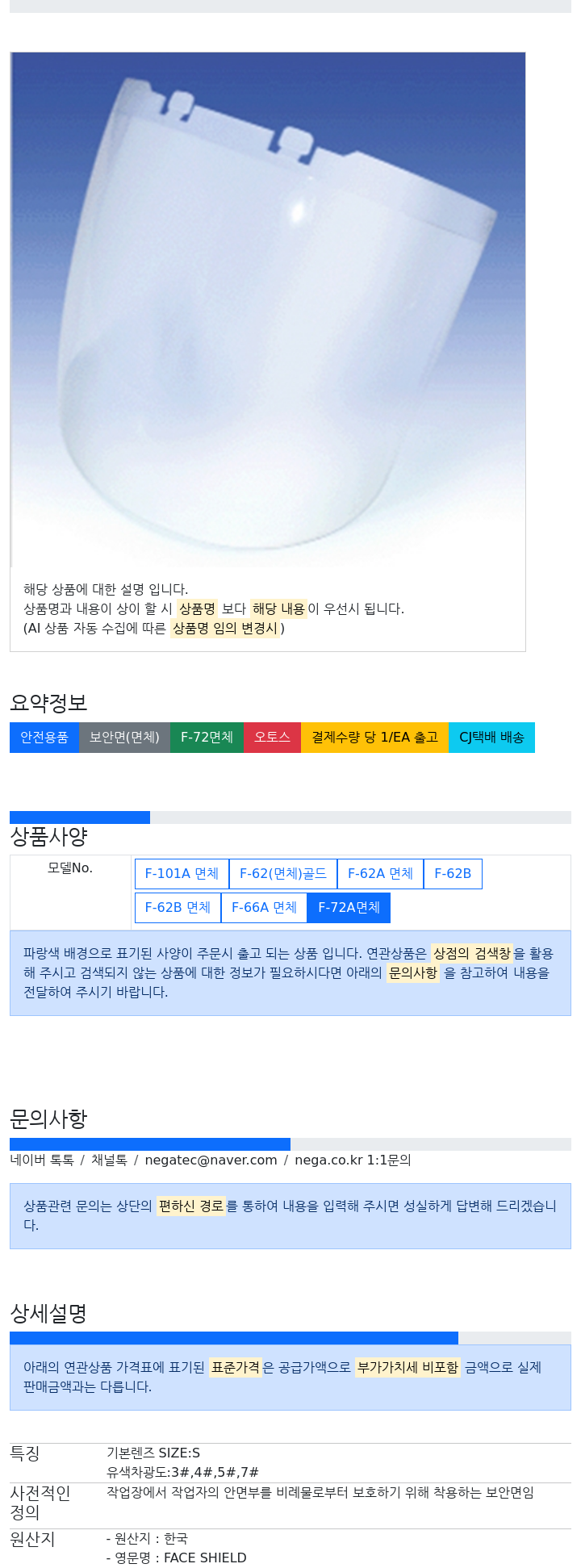Select the highlighted F-72A면체 model

tap(349, 908)
